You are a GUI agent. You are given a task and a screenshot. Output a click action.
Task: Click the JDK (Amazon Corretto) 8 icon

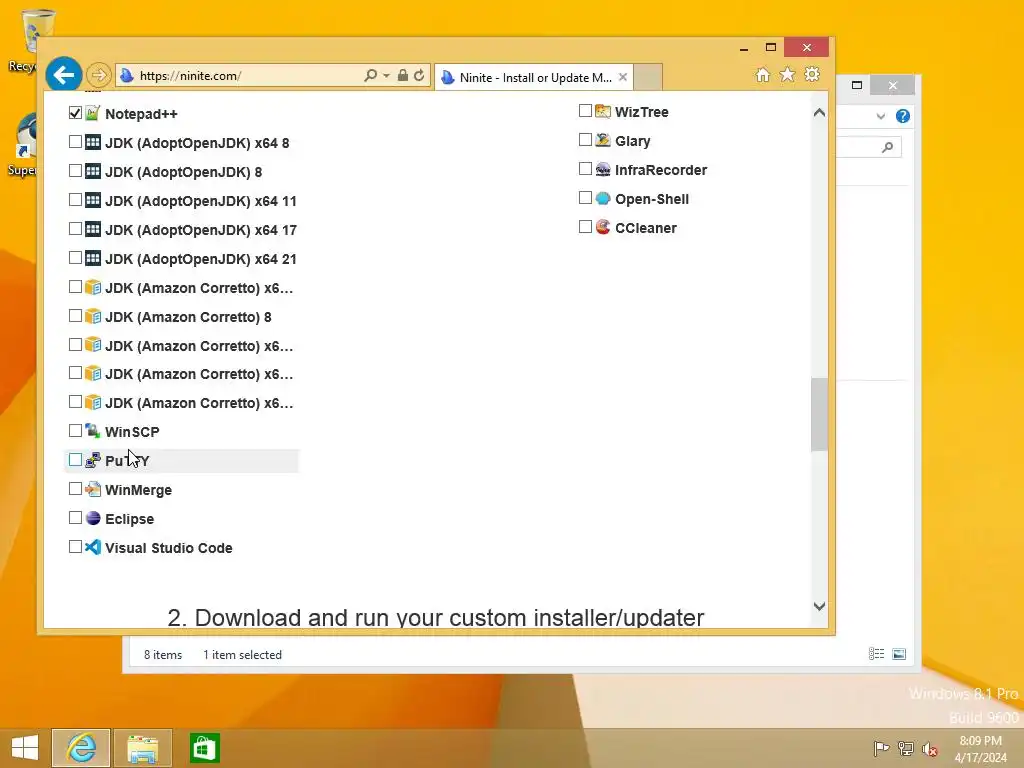click(x=93, y=316)
